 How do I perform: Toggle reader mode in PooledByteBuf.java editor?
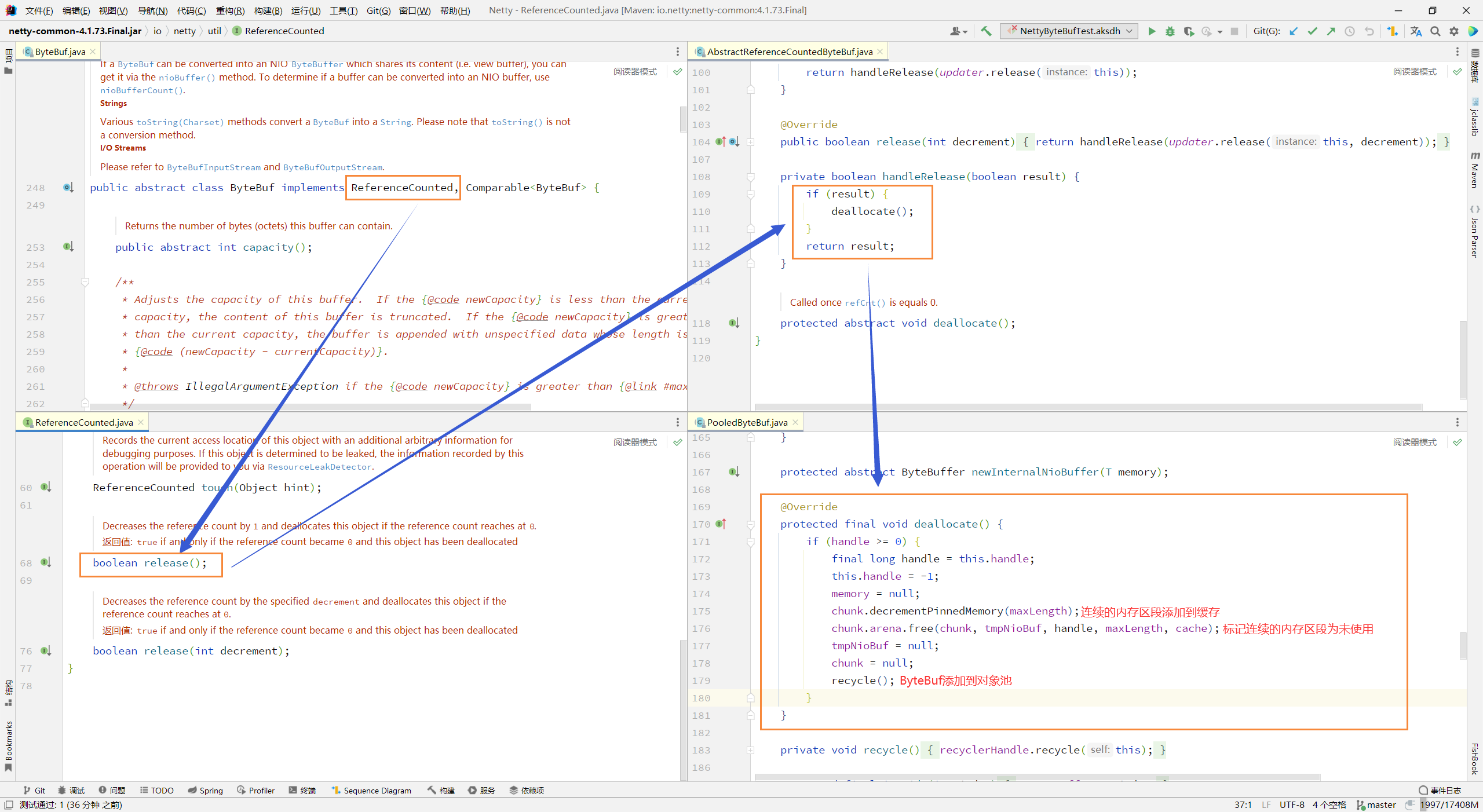(1415, 442)
